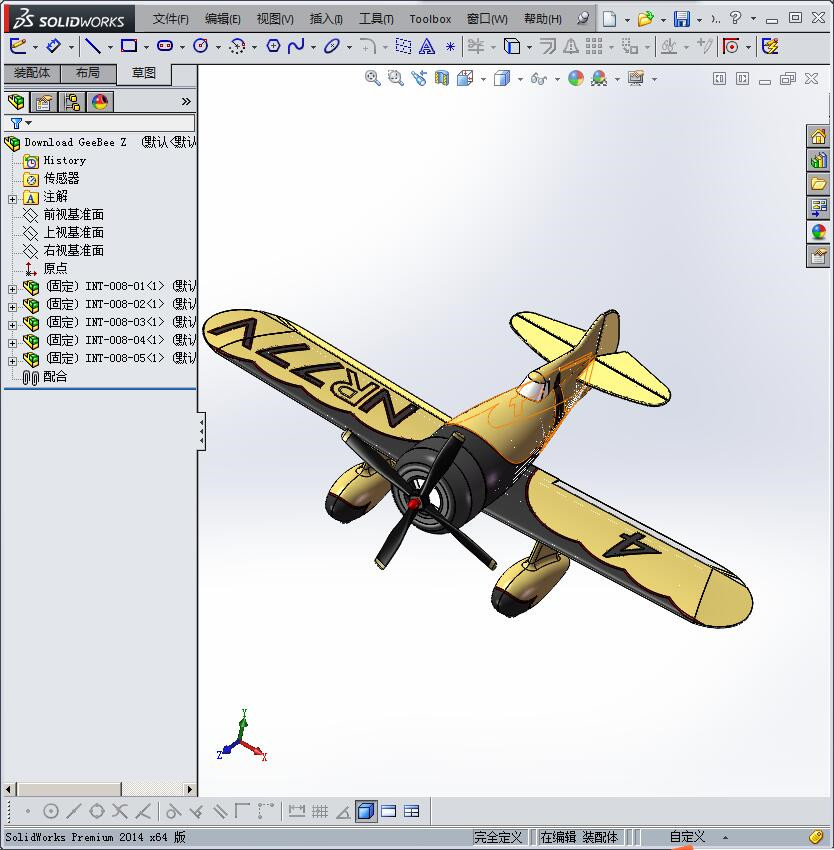Click the Save toolbar button
The height and width of the screenshot is (850, 834).
682,19
